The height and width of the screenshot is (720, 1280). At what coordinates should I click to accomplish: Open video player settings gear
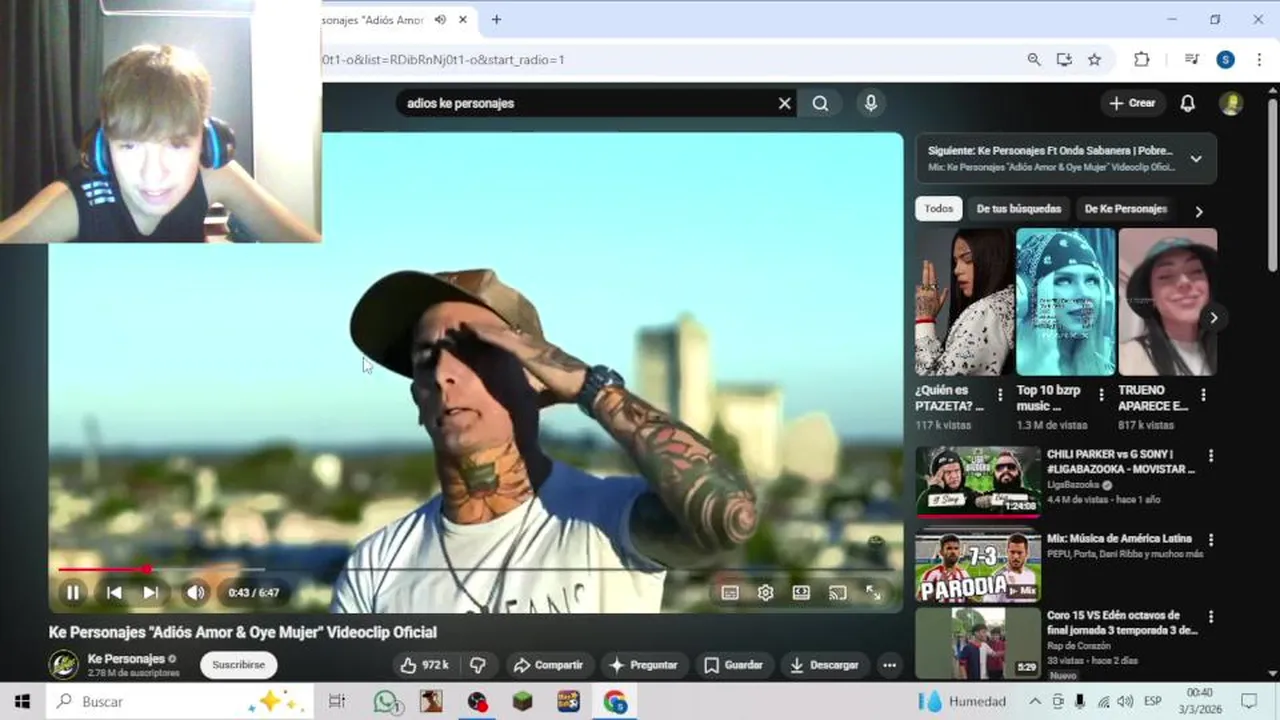point(765,593)
